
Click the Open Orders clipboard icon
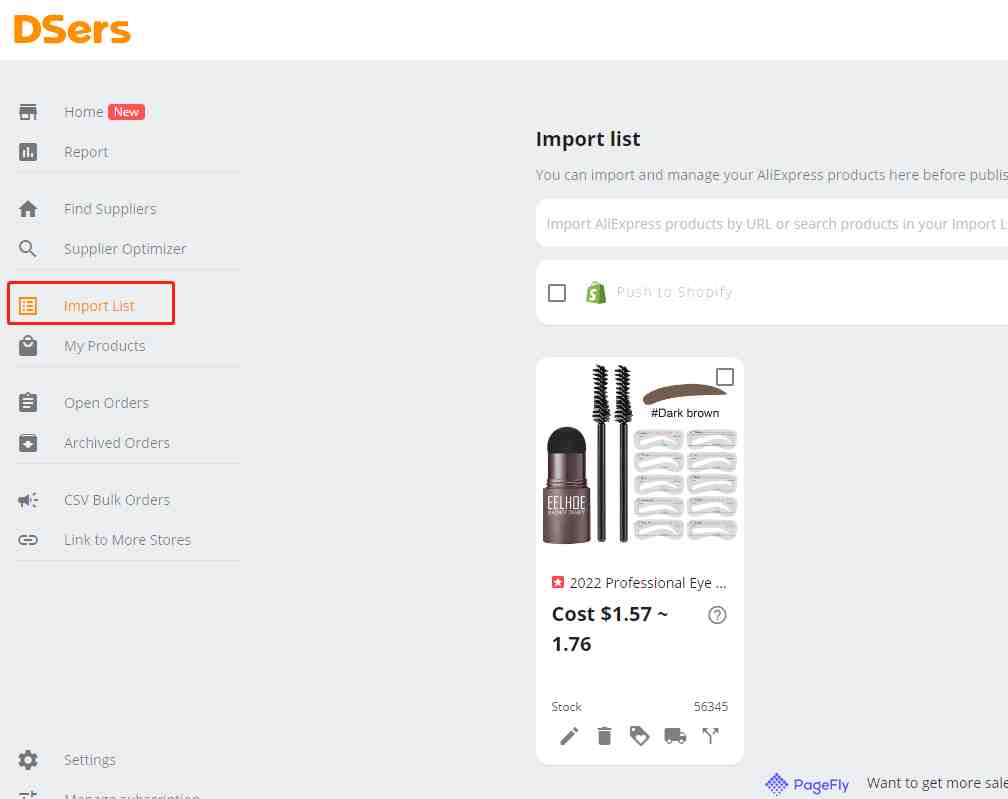tap(28, 403)
